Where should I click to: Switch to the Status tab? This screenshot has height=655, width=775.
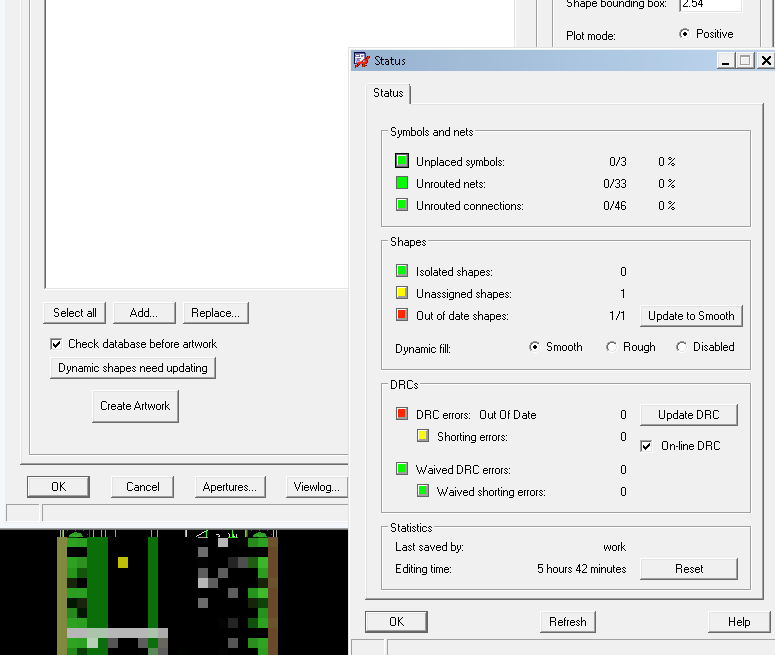pos(388,93)
